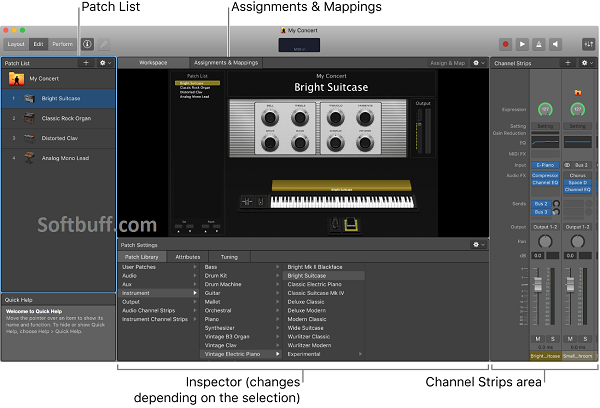Switch to Perform mode
The image size is (600, 408).
tap(62, 44)
